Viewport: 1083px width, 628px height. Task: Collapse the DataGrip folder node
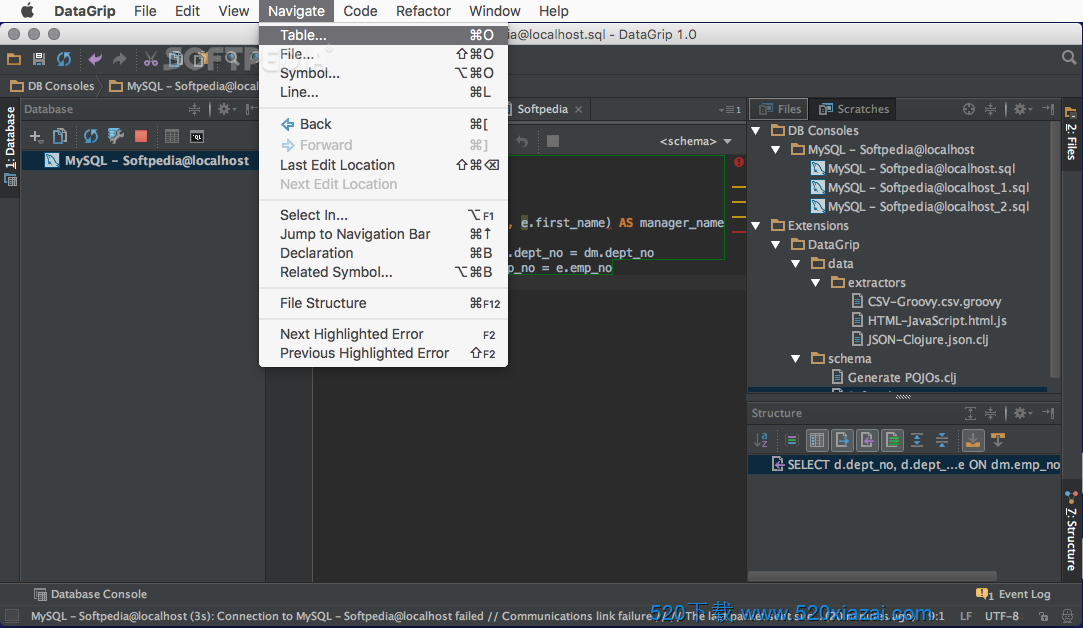(x=776, y=245)
